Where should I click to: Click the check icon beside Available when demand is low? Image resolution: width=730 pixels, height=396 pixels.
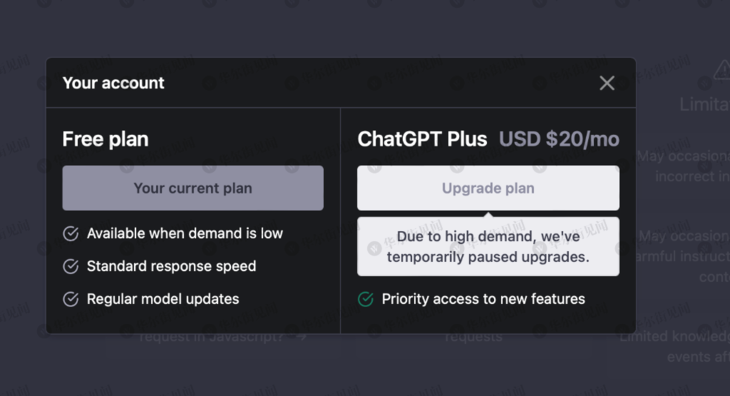[71, 234]
